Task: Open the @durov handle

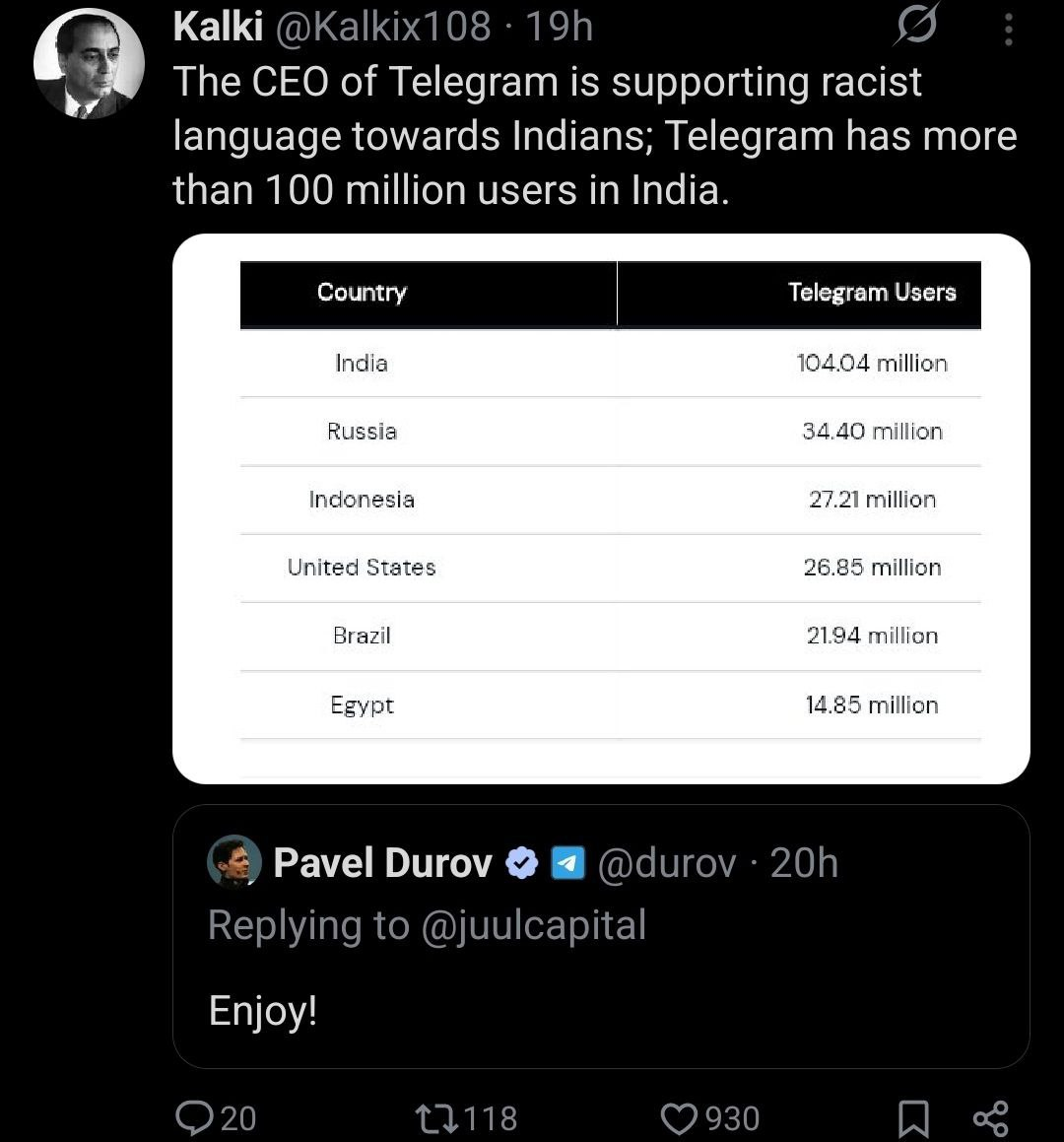Action: point(666,863)
